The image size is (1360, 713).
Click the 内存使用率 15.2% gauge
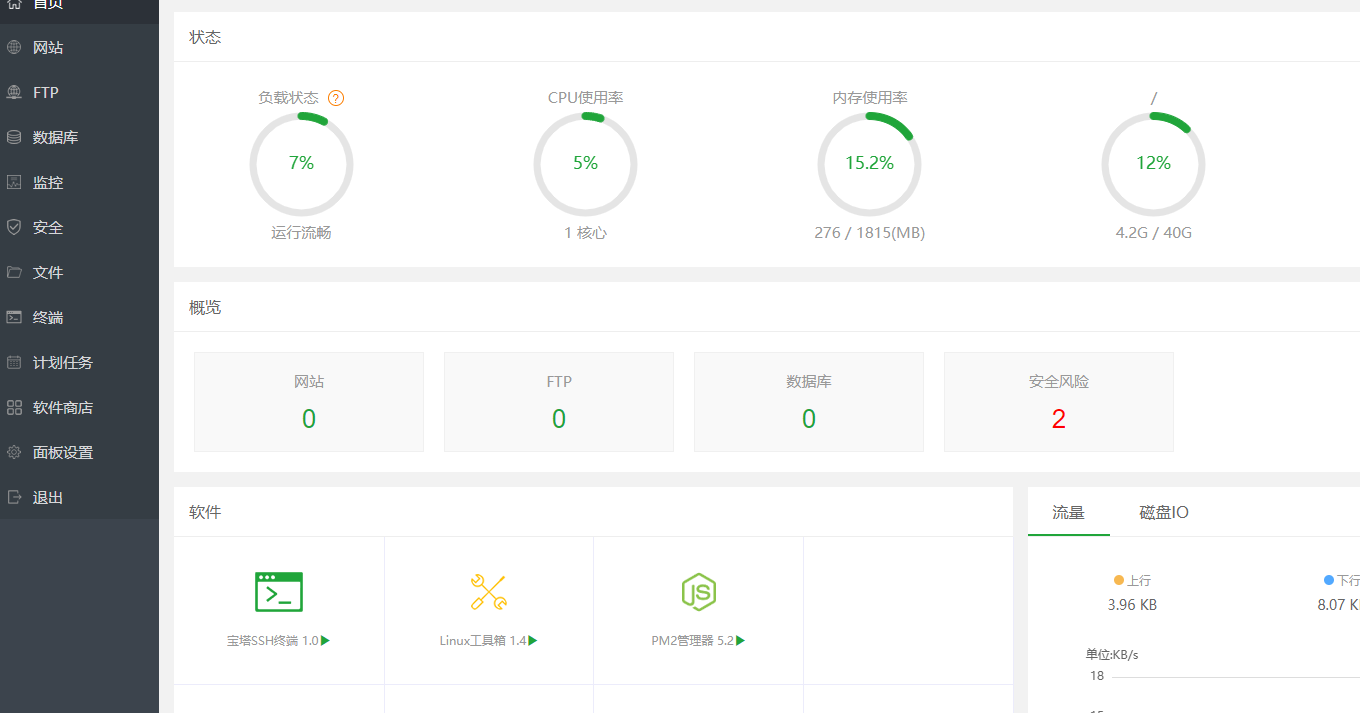[x=869, y=163]
